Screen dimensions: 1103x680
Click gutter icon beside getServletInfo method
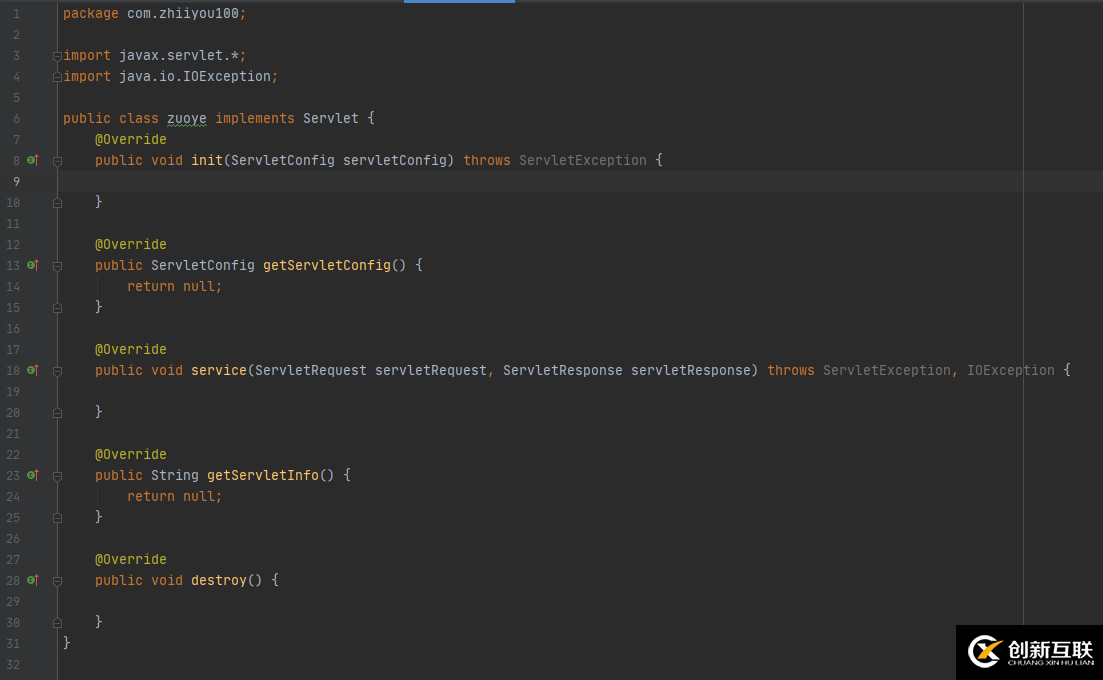coord(32,475)
